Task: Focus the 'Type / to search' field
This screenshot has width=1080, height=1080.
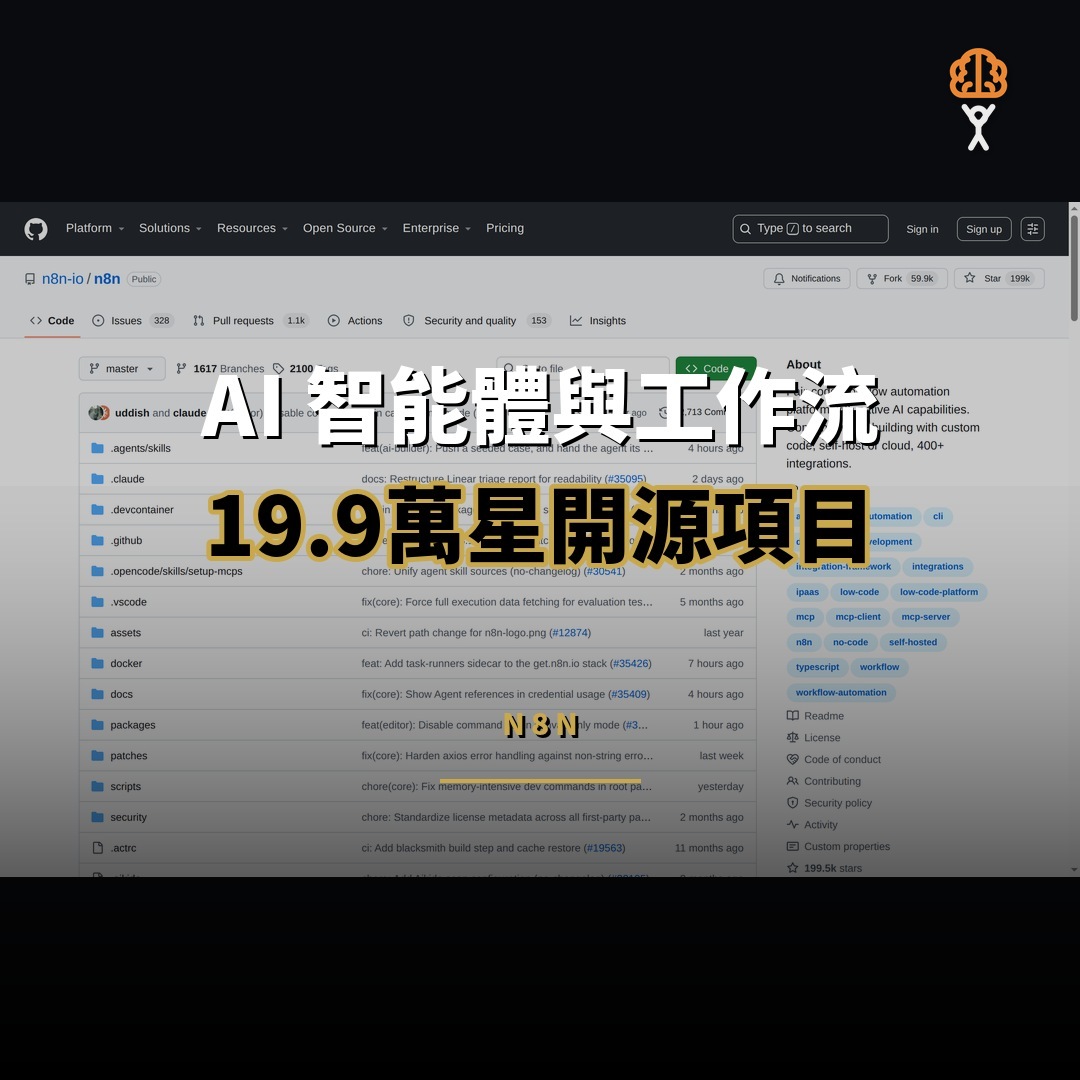Action: 810,229
